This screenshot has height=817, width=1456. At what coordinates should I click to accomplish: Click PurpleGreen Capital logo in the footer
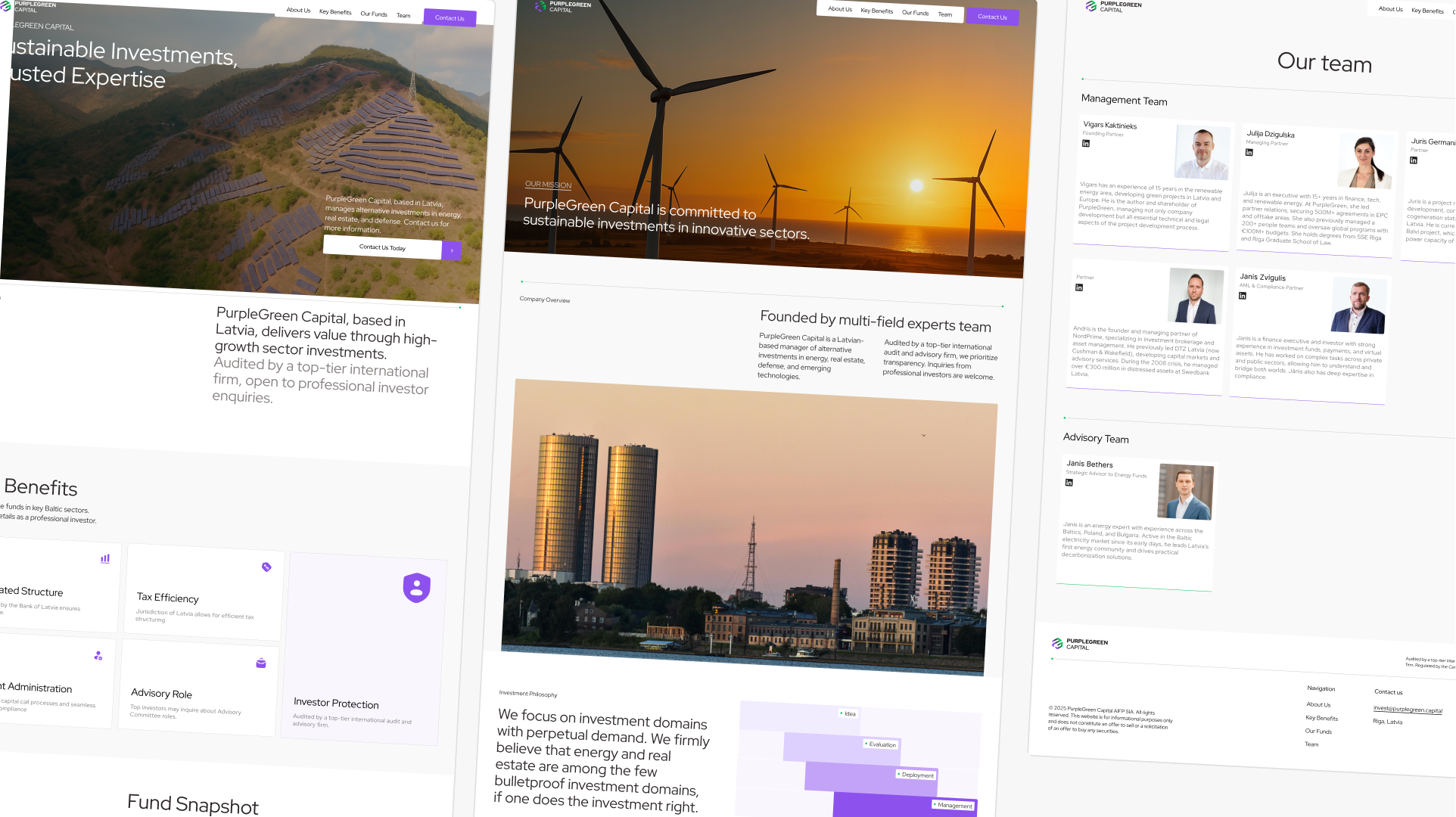click(1080, 644)
